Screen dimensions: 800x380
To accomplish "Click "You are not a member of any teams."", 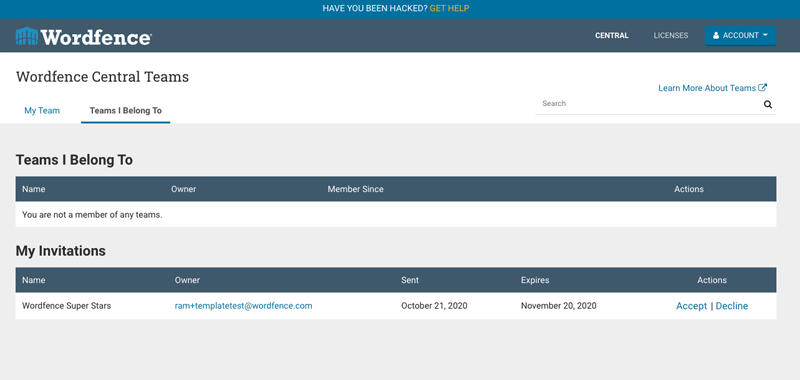I will click(x=92, y=215).
